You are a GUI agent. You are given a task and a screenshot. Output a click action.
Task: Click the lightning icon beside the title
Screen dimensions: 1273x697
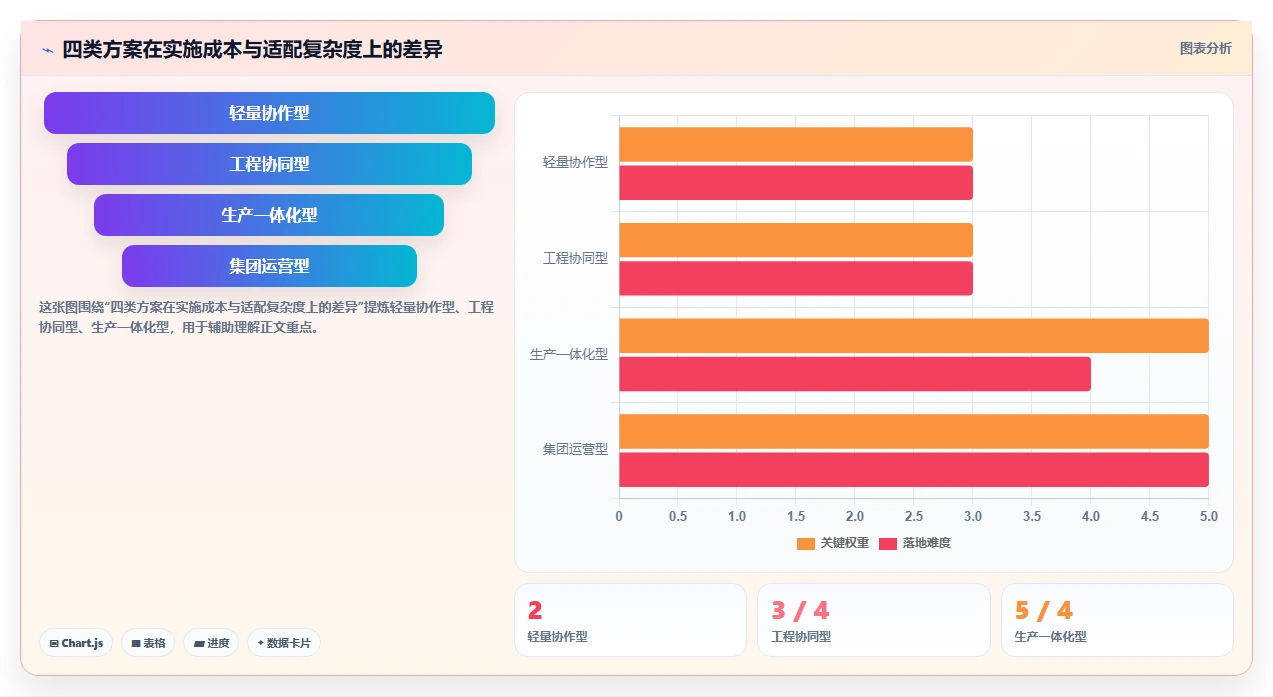coord(47,49)
